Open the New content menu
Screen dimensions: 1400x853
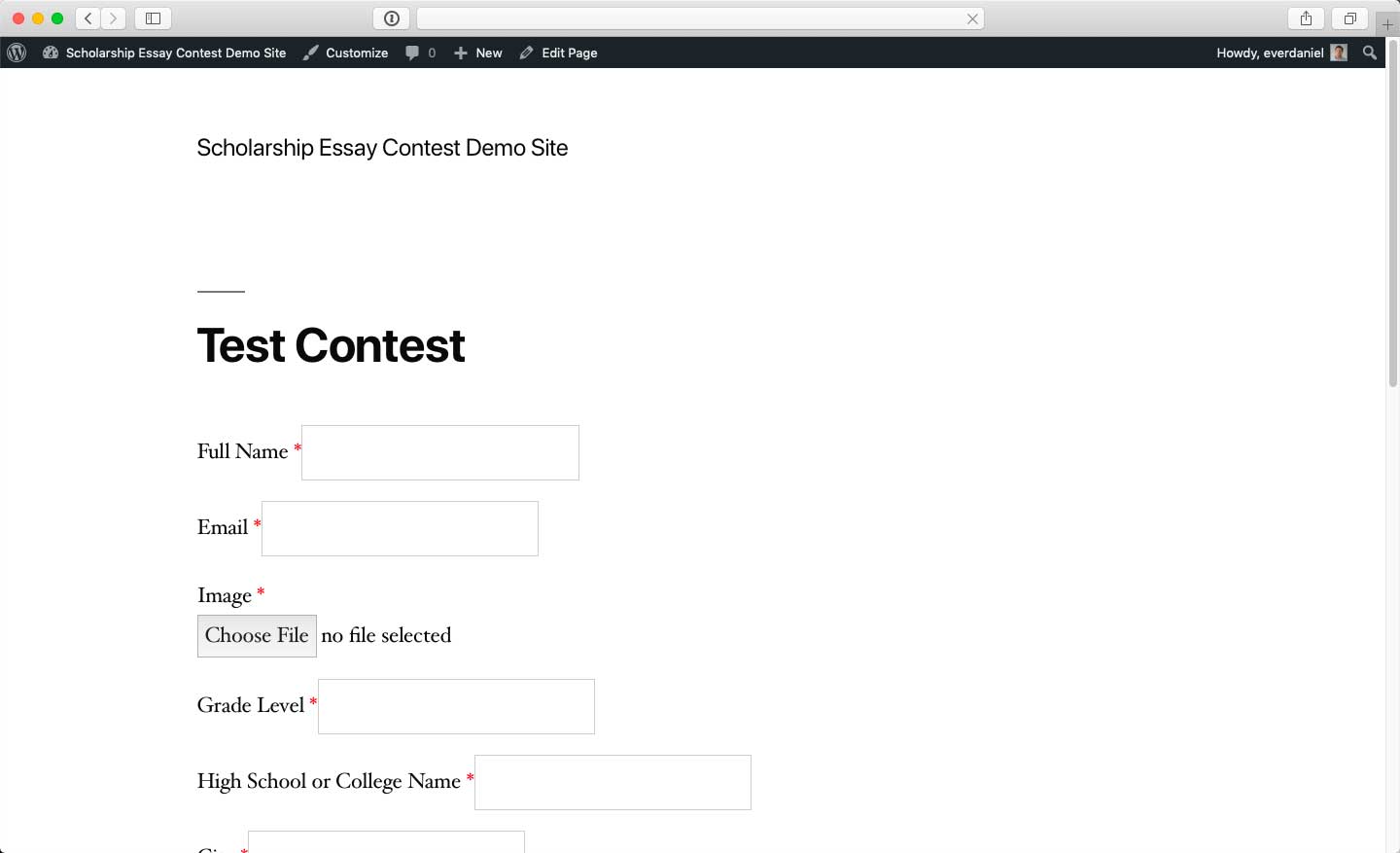pos(477,53)
